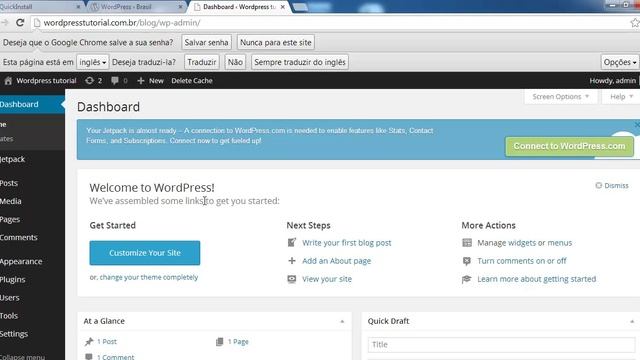Open the Settings sidebar menu
Screen dimensions: 640x360
(x=32, y=334)
